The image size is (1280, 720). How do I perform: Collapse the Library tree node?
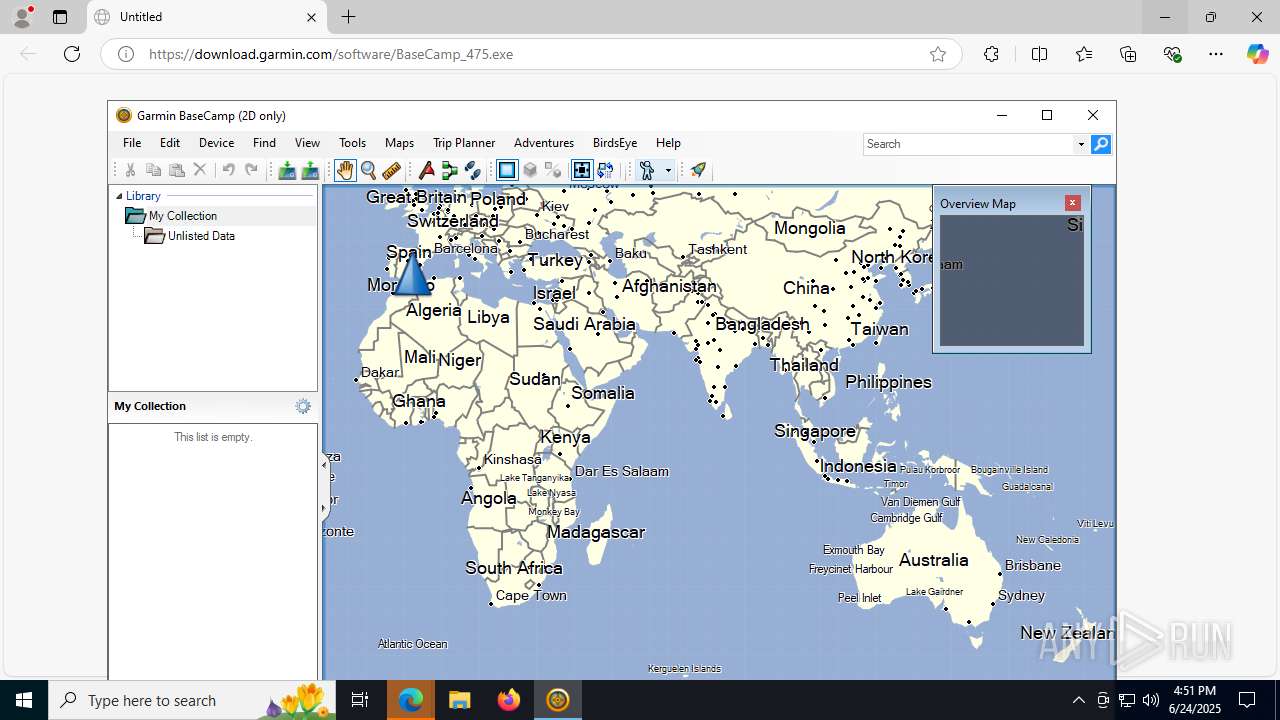[x=119, y=197]
